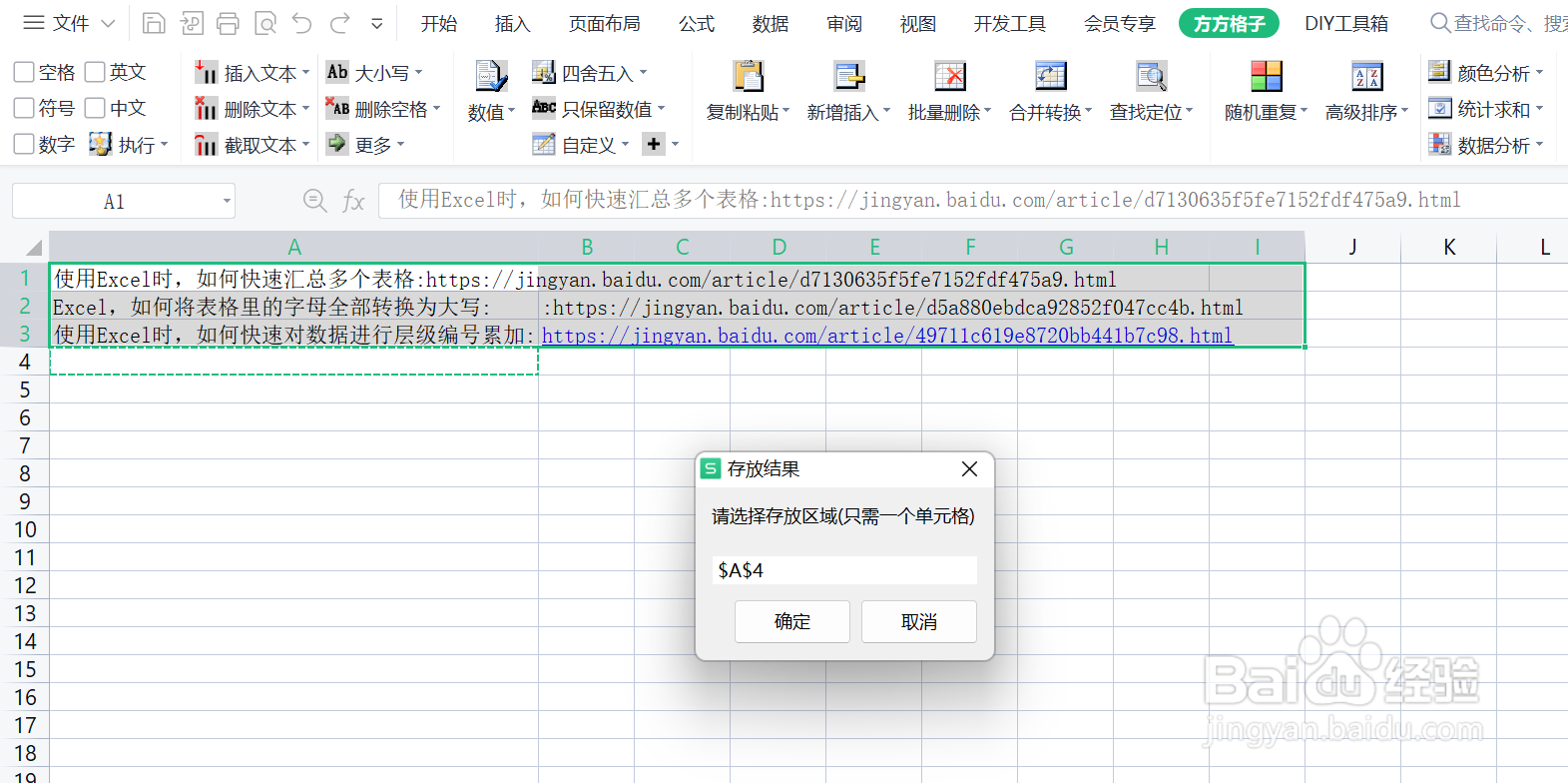Expand the quick access toolbar customize arrow

tap(377, 23)
